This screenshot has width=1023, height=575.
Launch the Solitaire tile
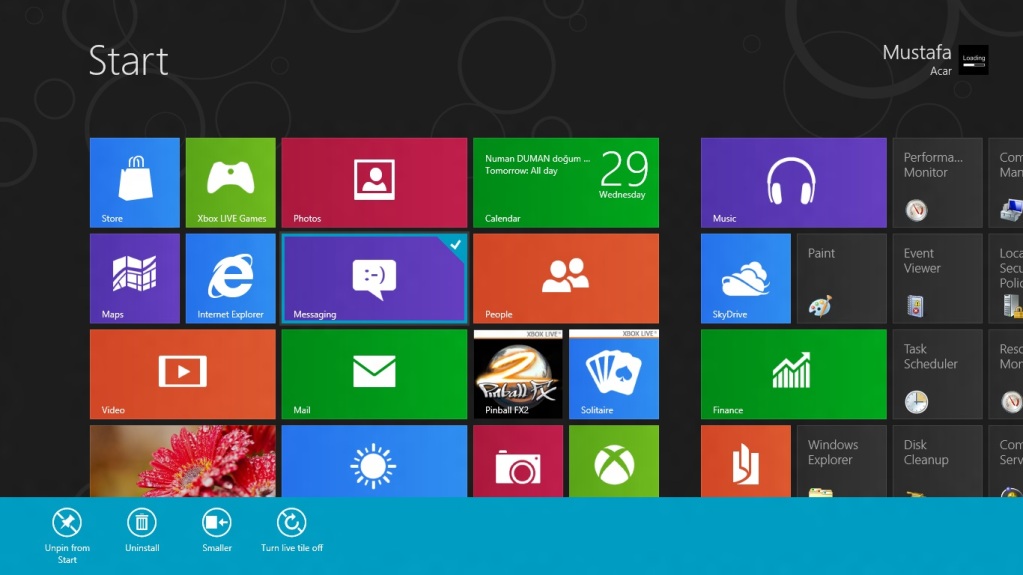(x=614, y=374)
